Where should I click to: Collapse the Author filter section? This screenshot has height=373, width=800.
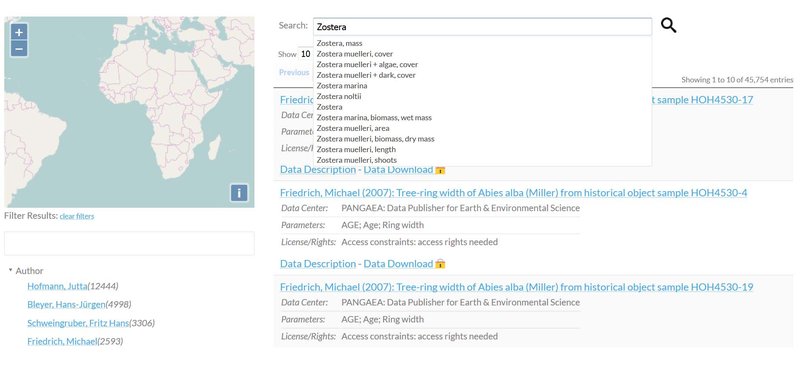click(10, 270)
